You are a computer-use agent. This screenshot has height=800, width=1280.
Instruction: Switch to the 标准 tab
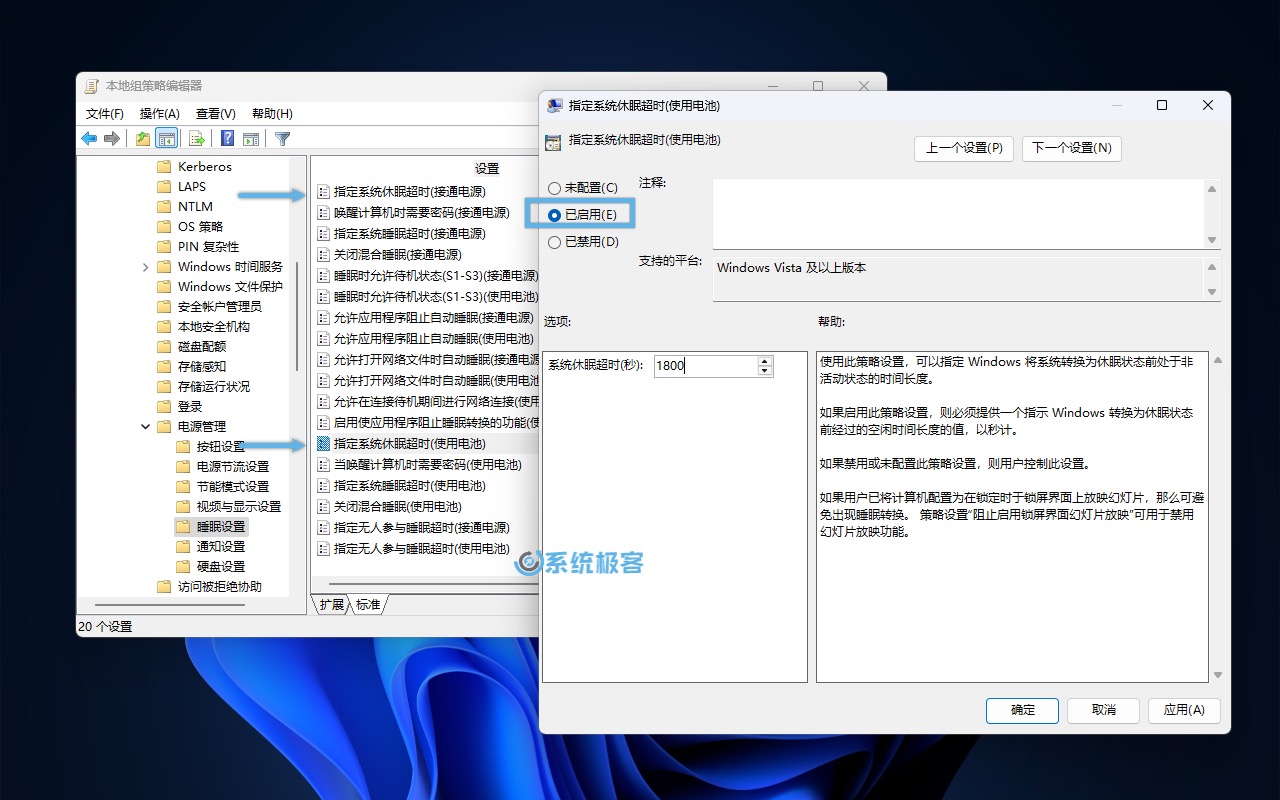click(x=368, y=605)
